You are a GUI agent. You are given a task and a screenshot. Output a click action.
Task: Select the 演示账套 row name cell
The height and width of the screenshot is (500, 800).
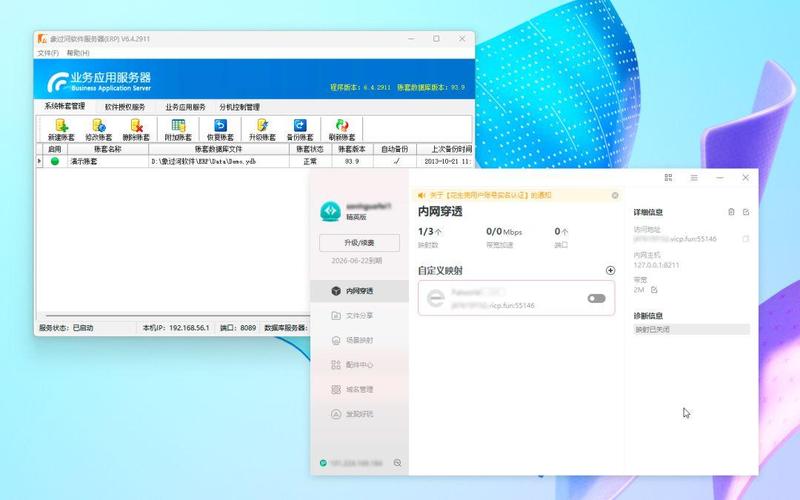tap(108, 161)
